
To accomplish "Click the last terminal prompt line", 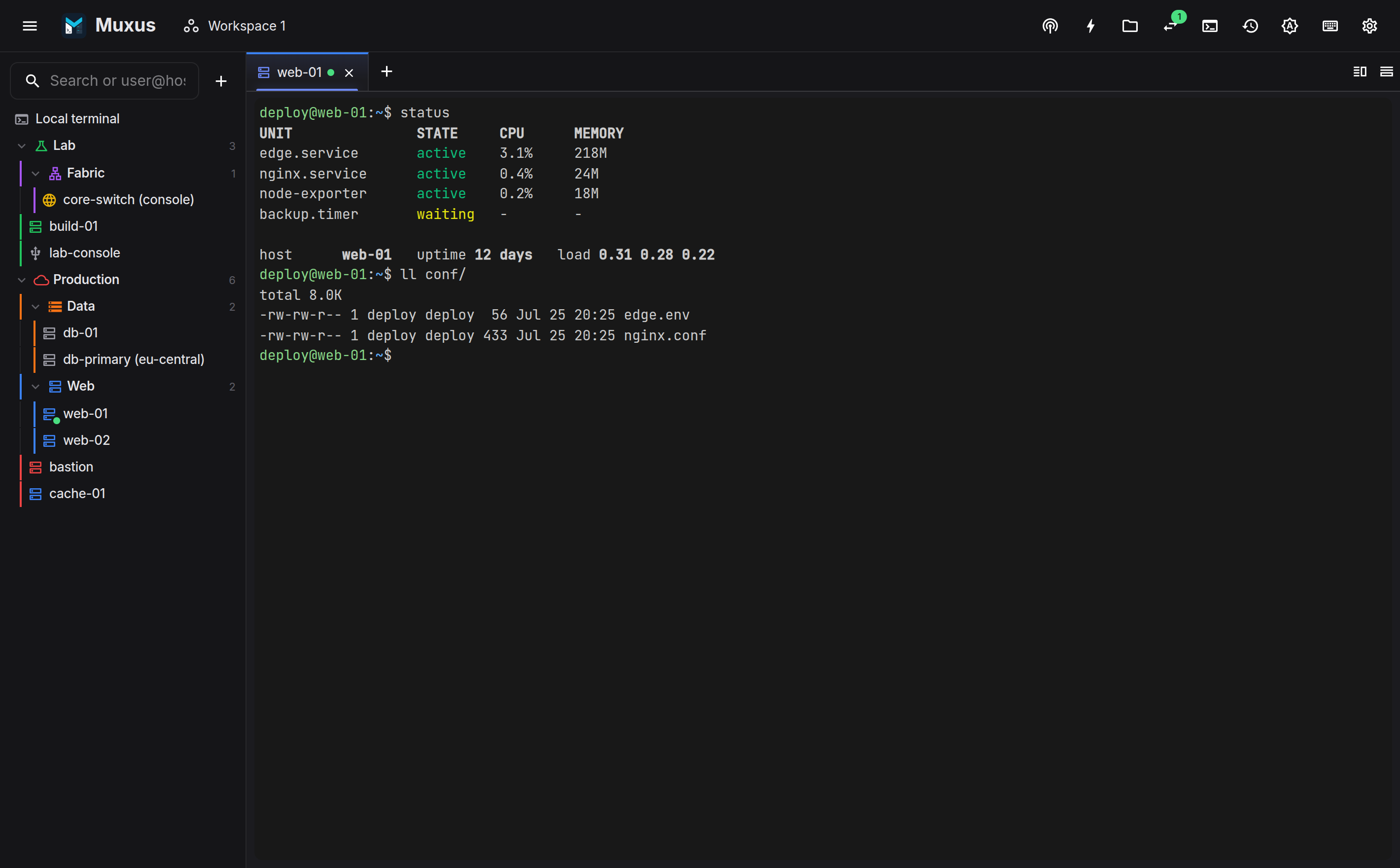I will pos(325,356).
